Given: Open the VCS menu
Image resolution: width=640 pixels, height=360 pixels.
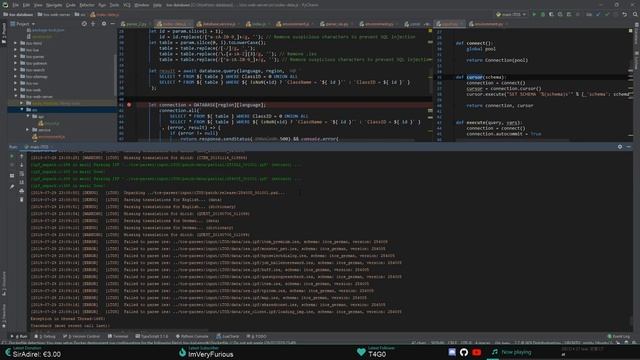Looking at the screenshot, I should coord(127,5).
